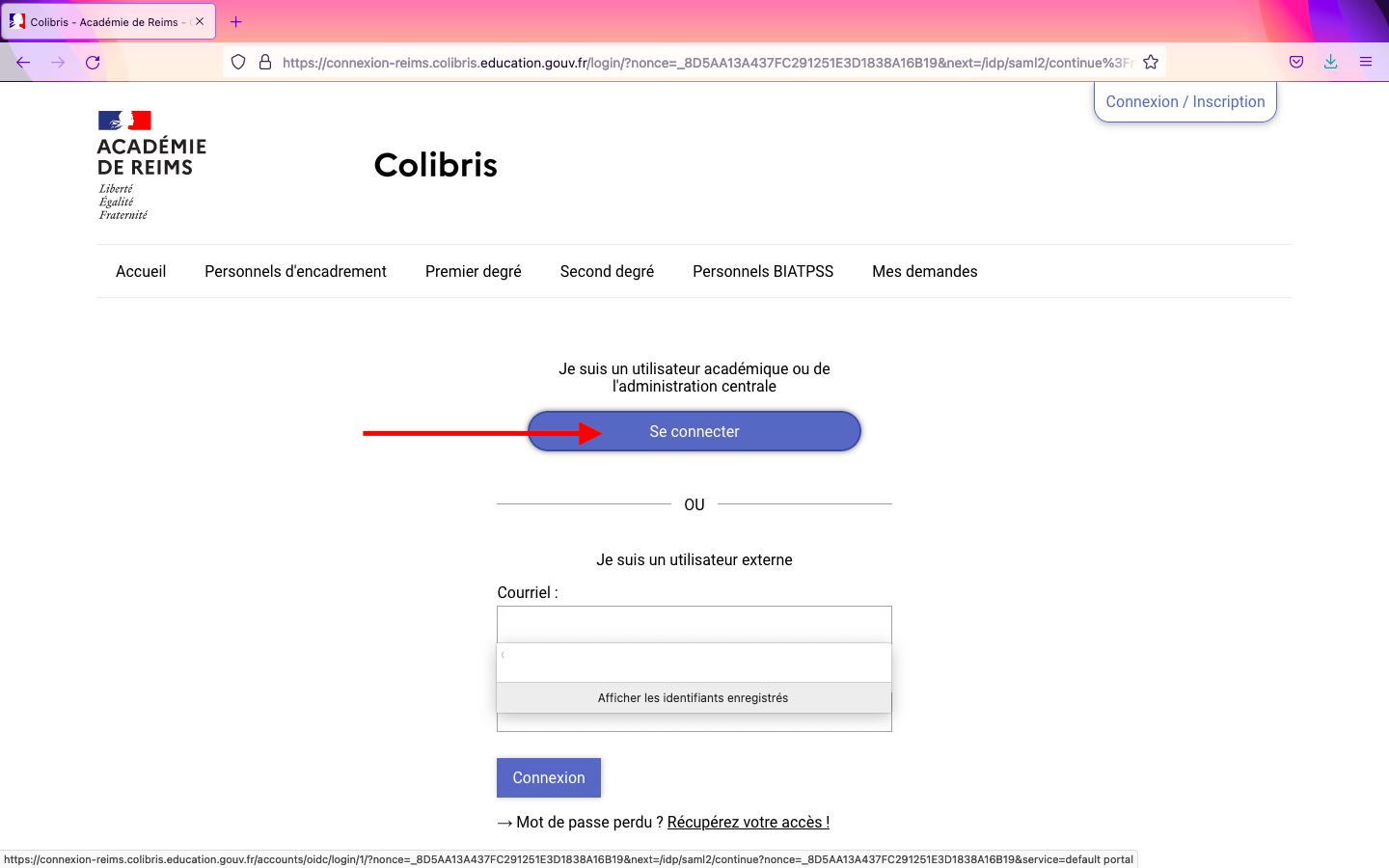Click the padlock site security icon

click(x=265, y=63)
